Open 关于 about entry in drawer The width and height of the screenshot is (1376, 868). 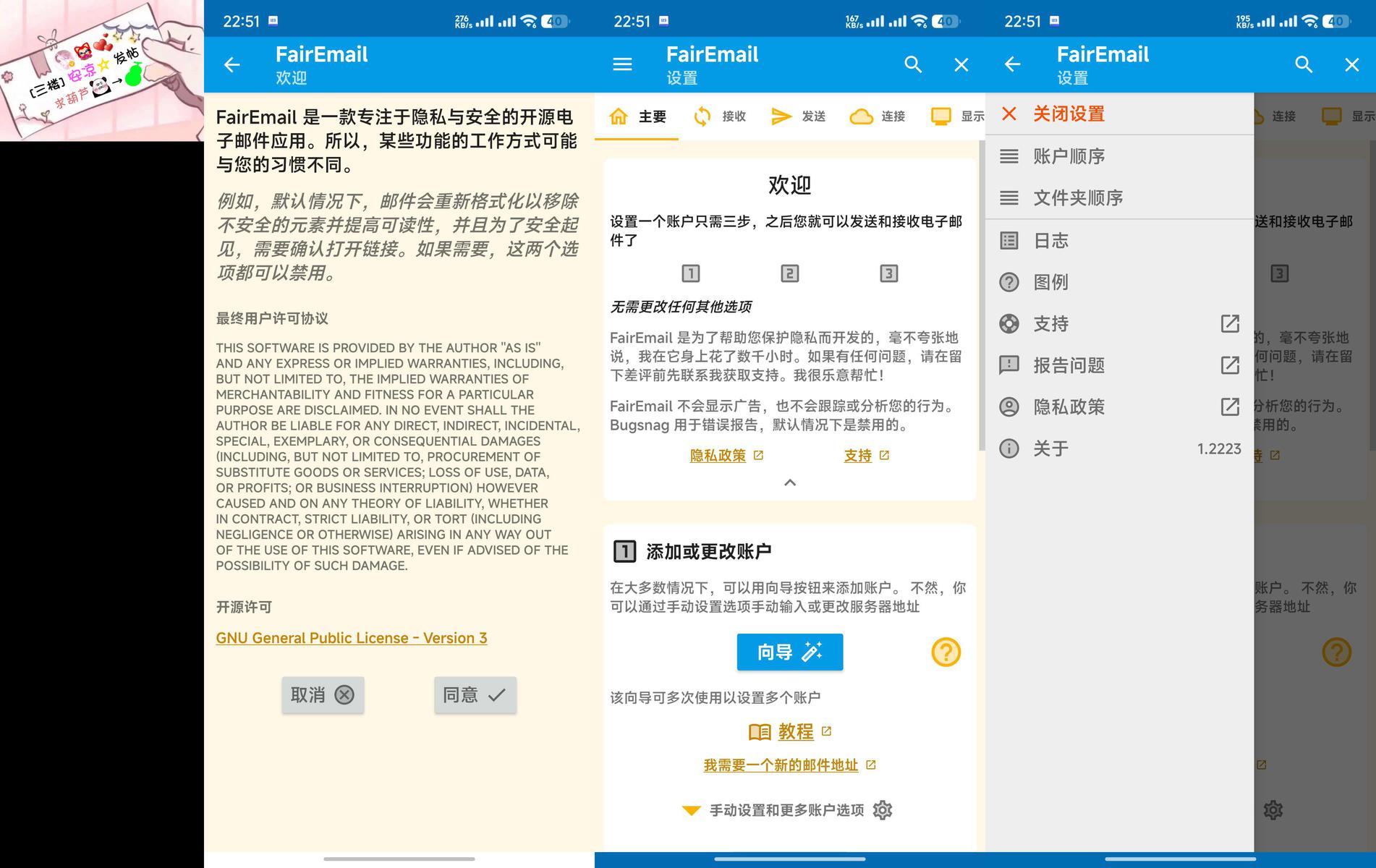click(1120, 448)
